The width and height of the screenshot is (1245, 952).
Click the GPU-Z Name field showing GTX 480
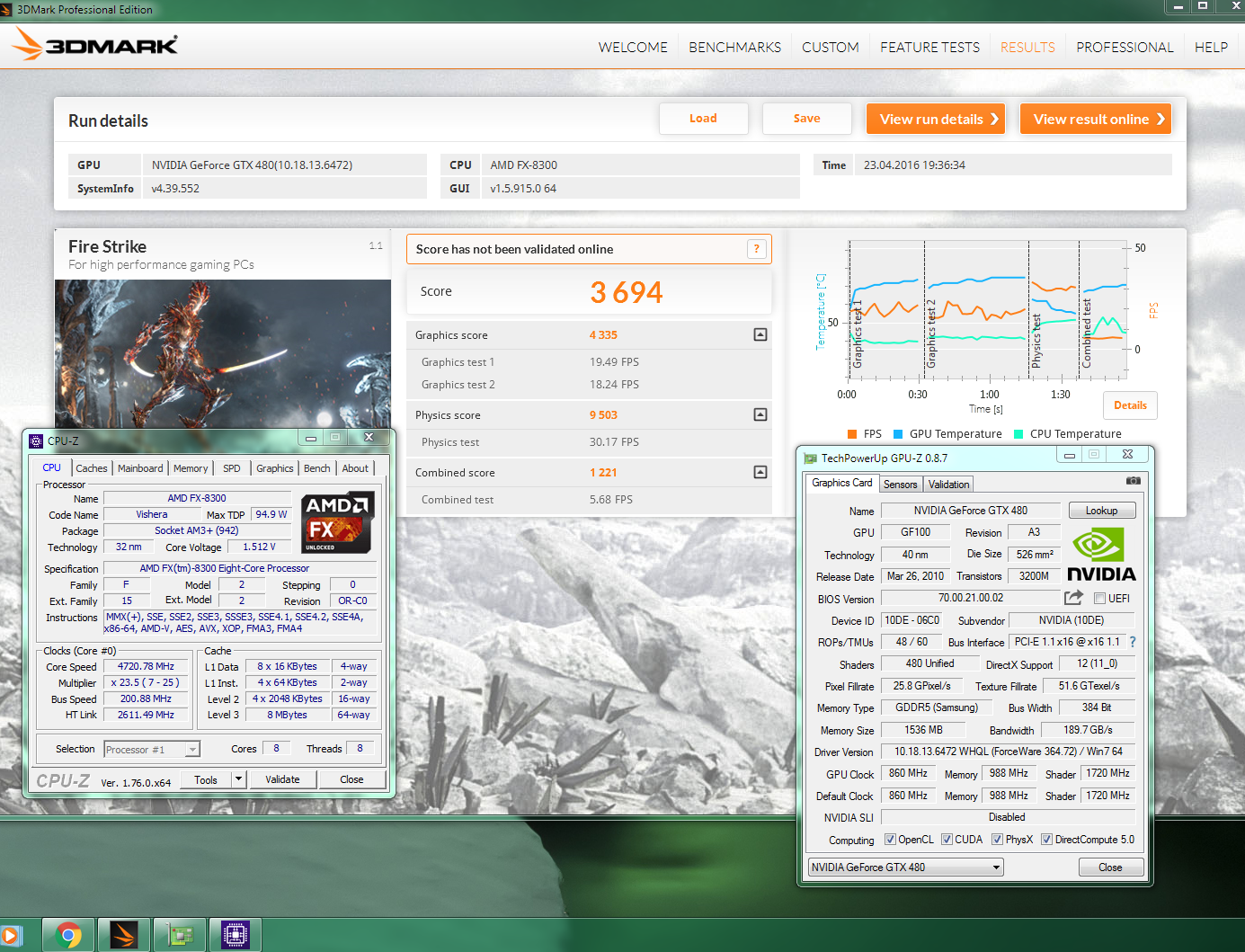[x=971, y=511]
